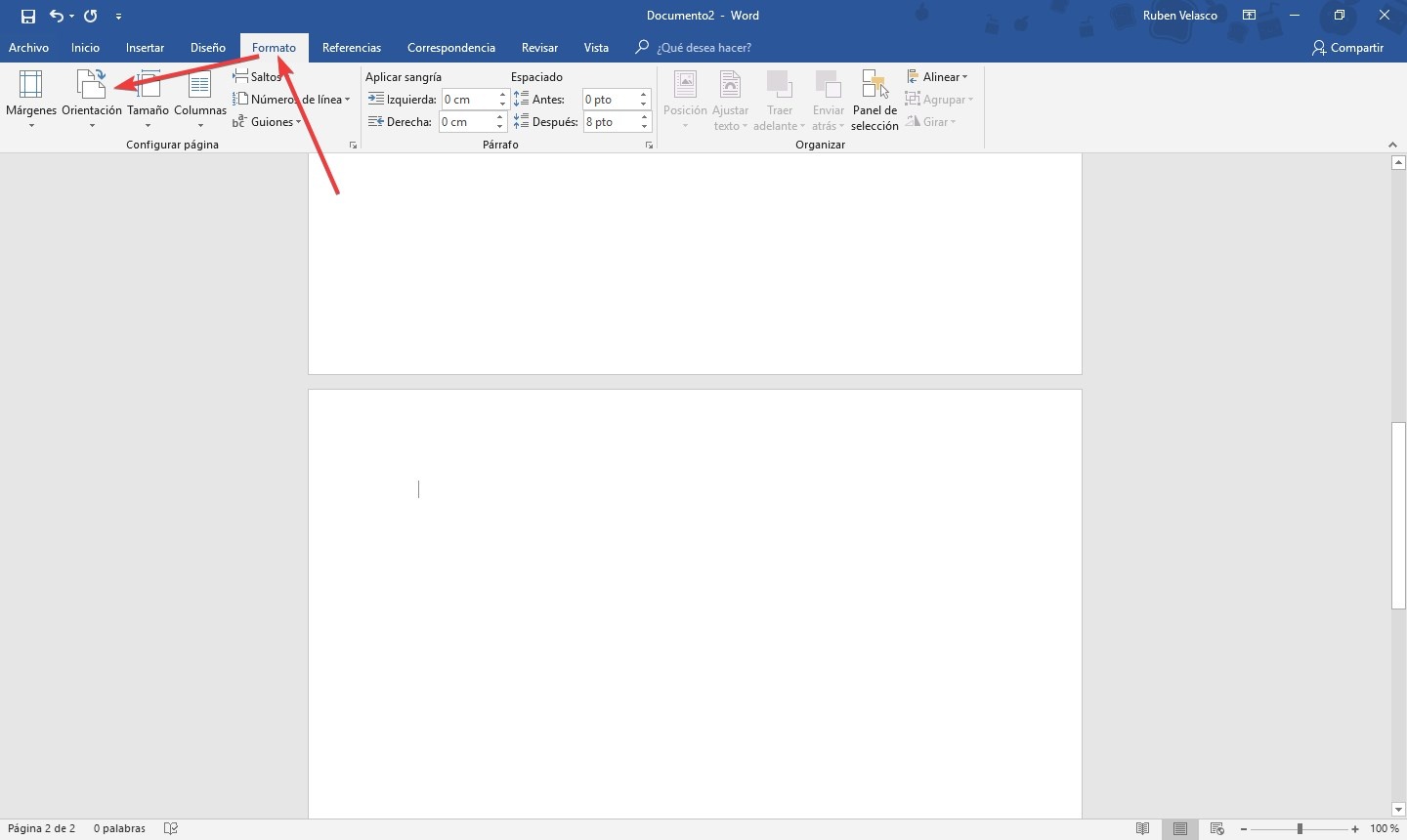Click the vertical scrollbar down arrow

(x=1398, y=810)
